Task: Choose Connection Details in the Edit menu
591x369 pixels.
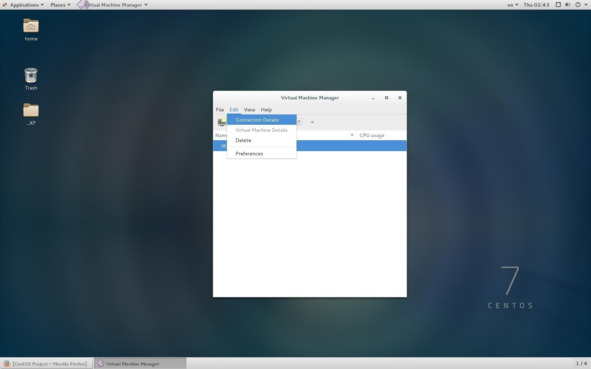Action: click(x=262, y=120)
